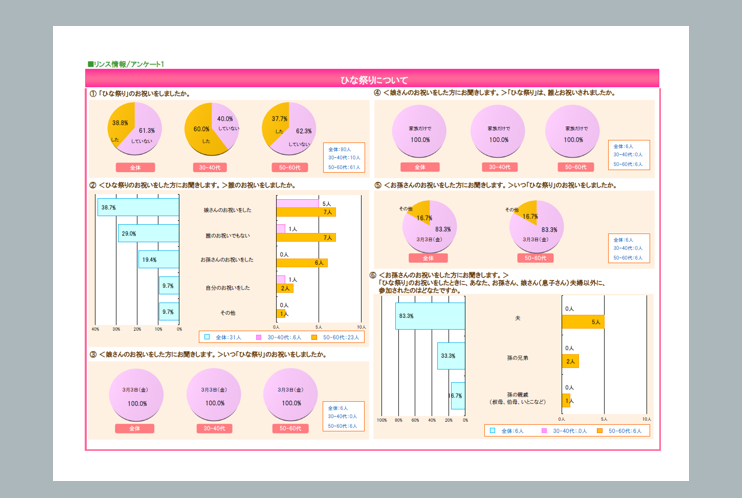Click the 33.3% cyan bar
The height and width of the screenshot is (498, 742).
pyautogui.click(x=451, y=356)
